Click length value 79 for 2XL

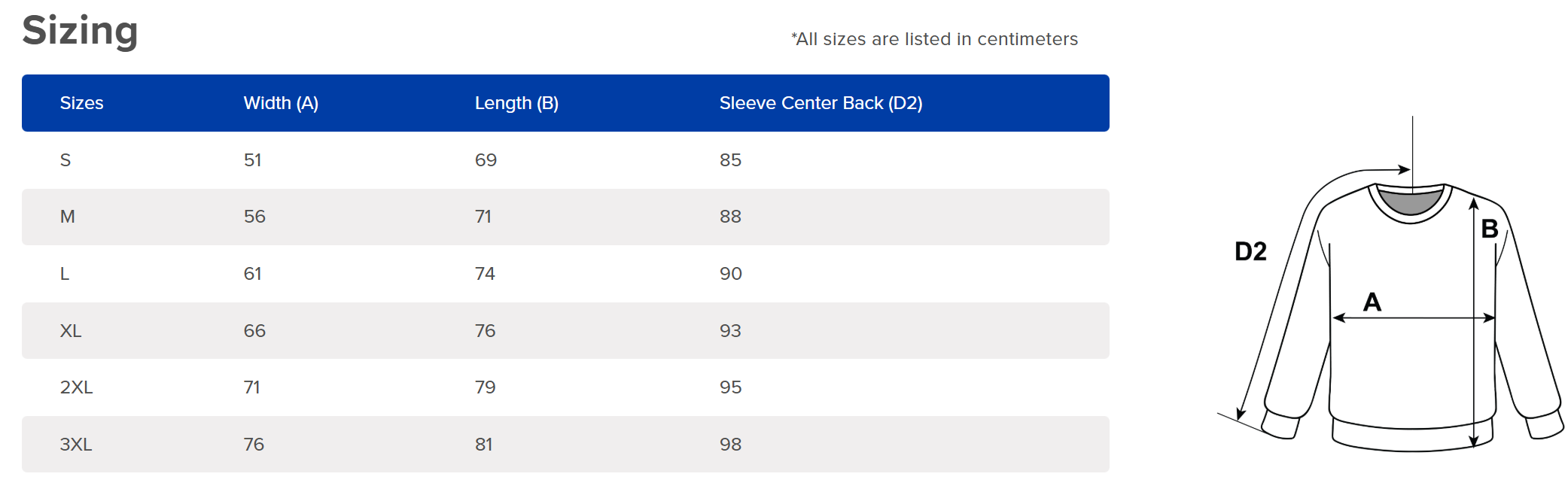[485, 387]
